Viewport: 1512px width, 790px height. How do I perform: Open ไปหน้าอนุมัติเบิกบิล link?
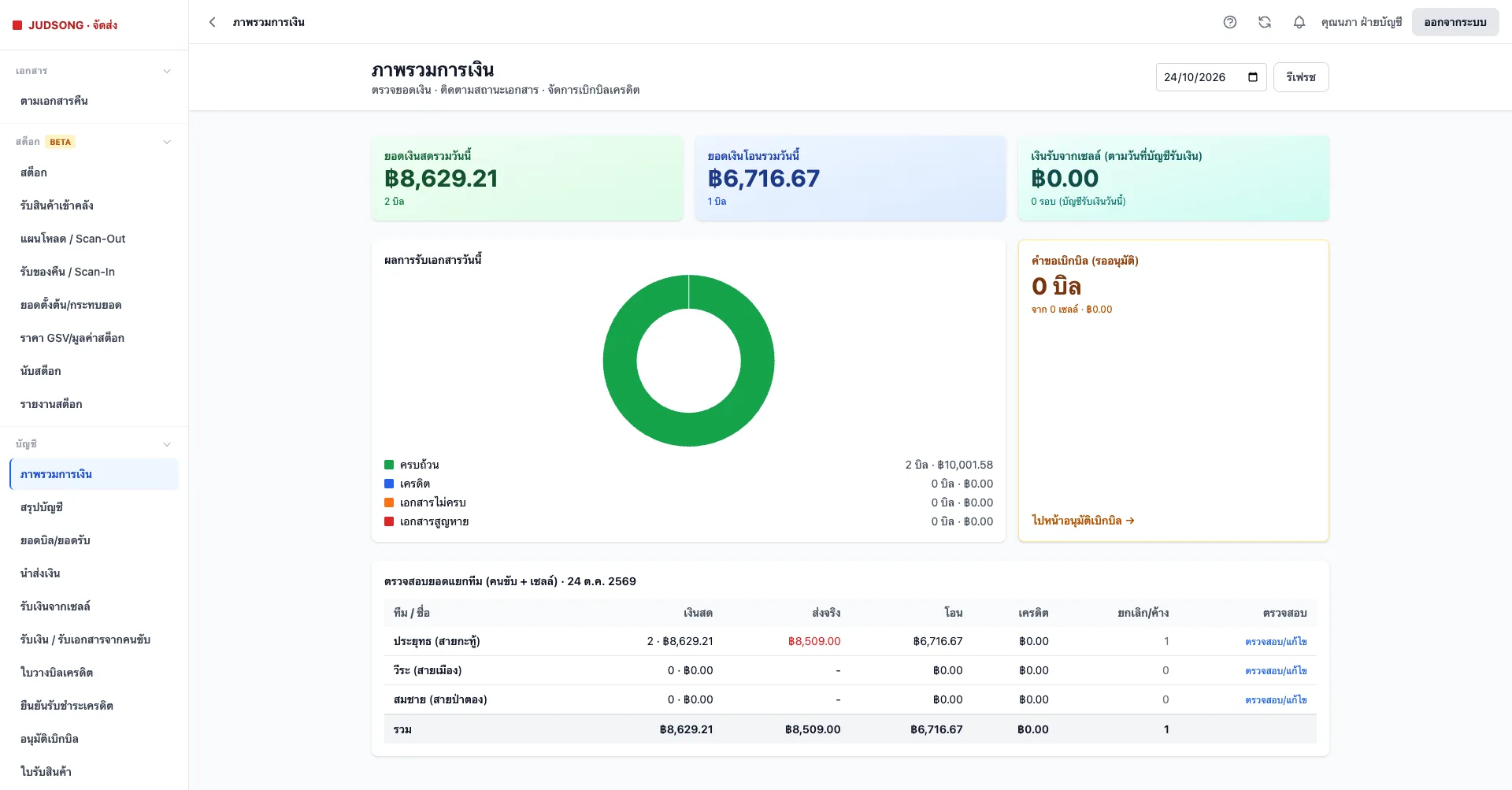pos(1083,521)
